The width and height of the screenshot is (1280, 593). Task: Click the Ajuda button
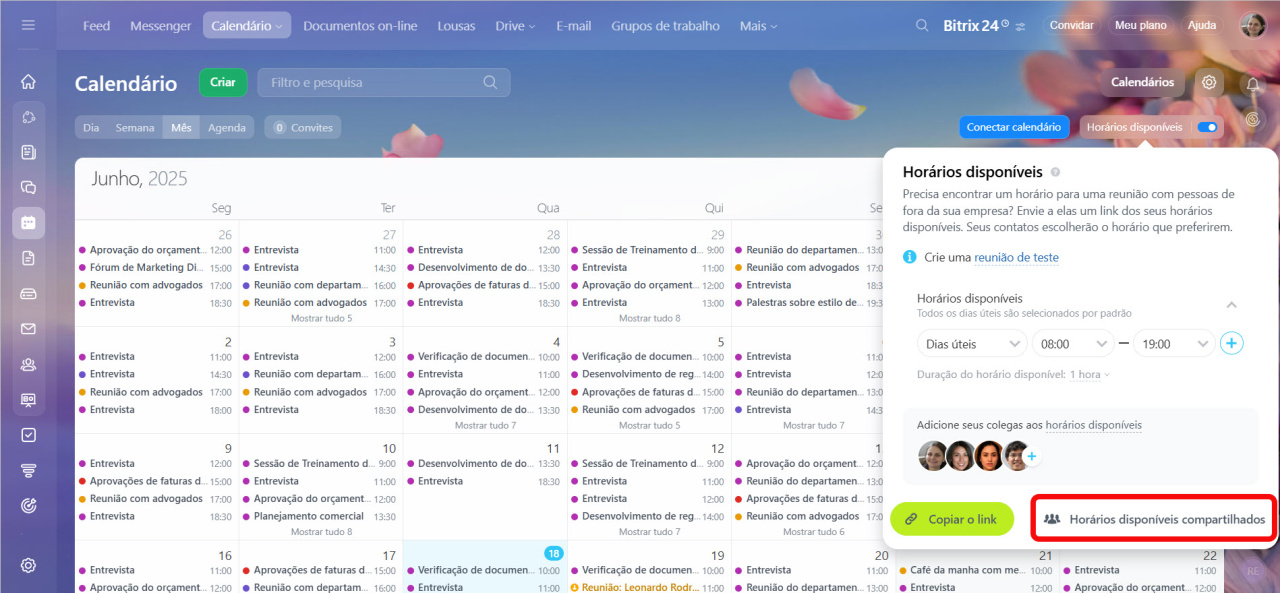tap(1202, 26)
